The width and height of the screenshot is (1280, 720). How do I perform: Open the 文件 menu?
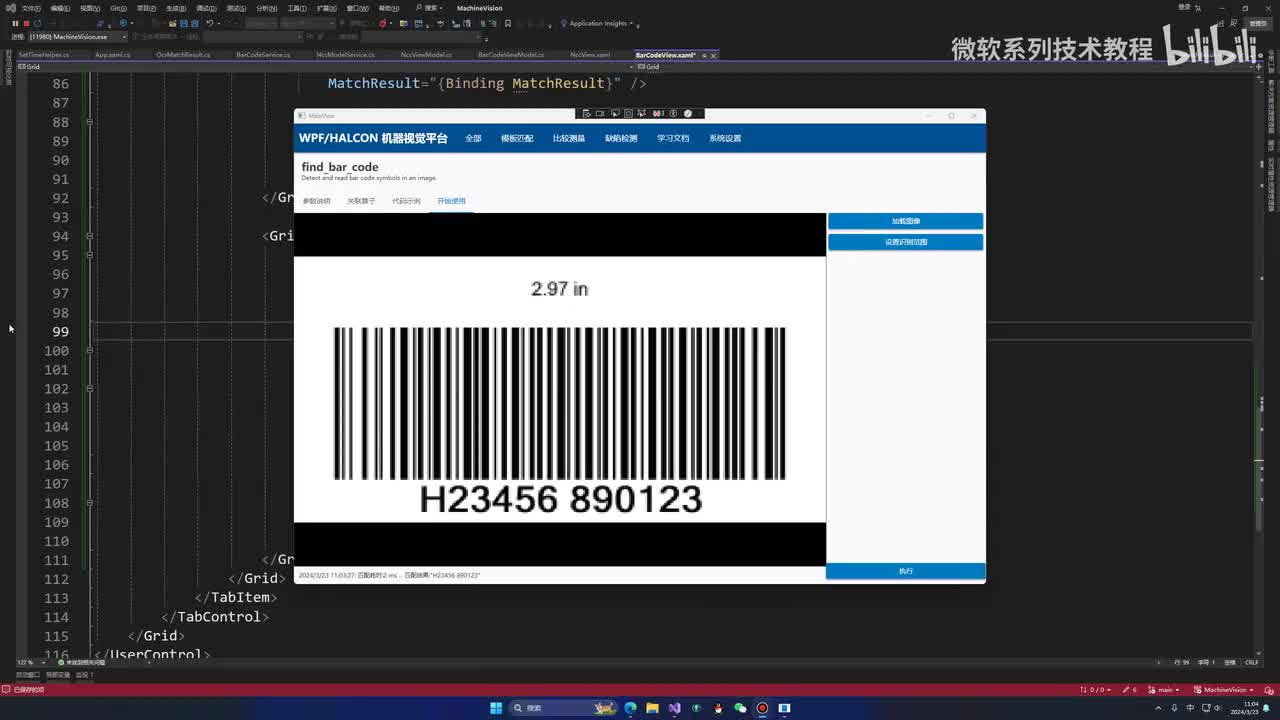[x=31, y=8]
